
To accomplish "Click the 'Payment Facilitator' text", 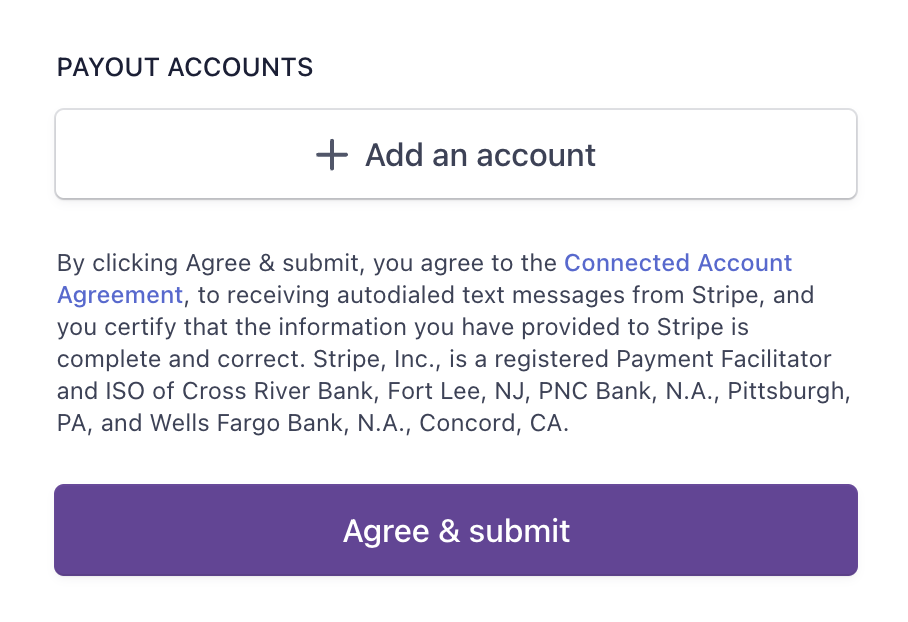I will [723, 359].
